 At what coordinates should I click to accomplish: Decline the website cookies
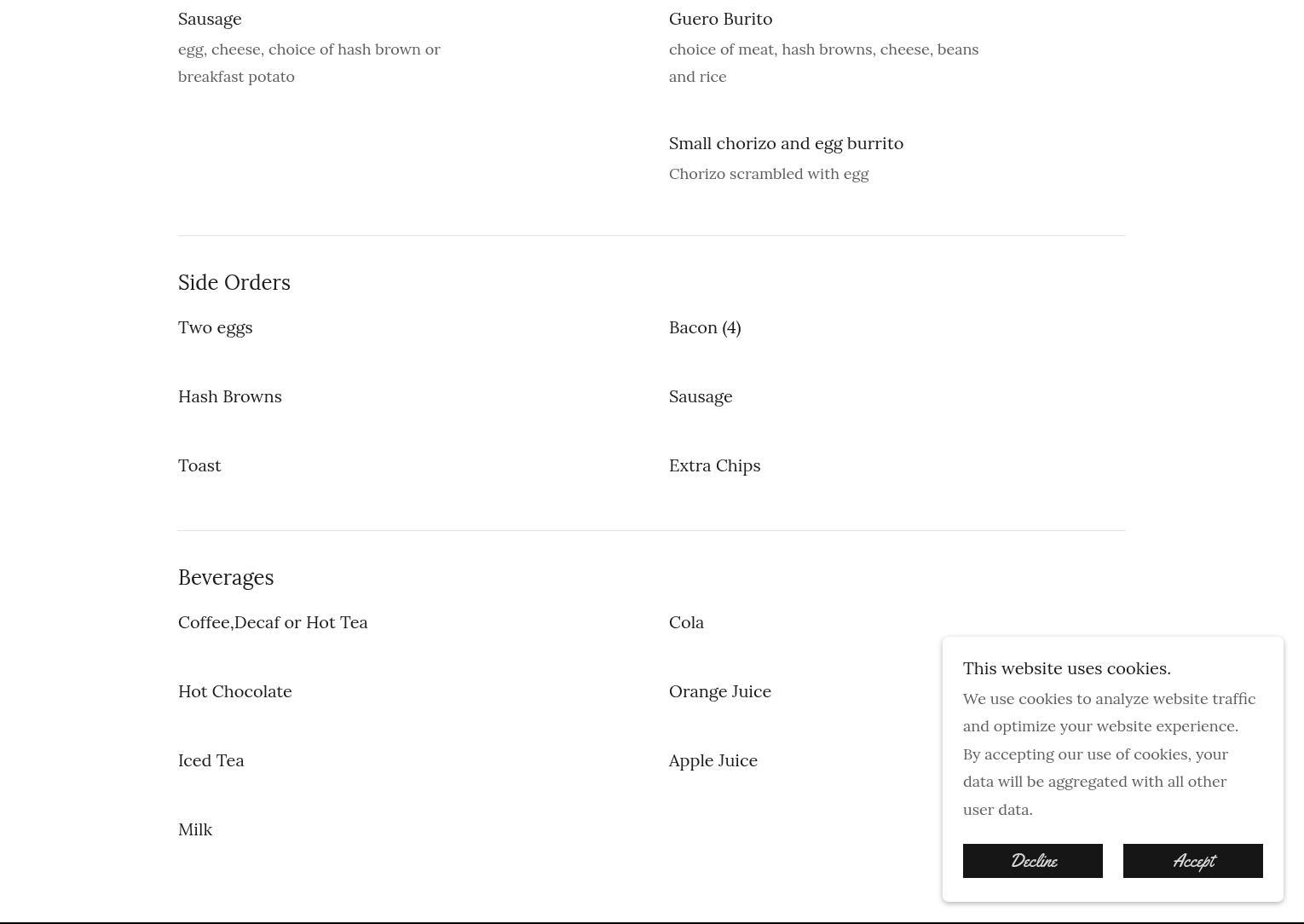(x=1032, y=861)
